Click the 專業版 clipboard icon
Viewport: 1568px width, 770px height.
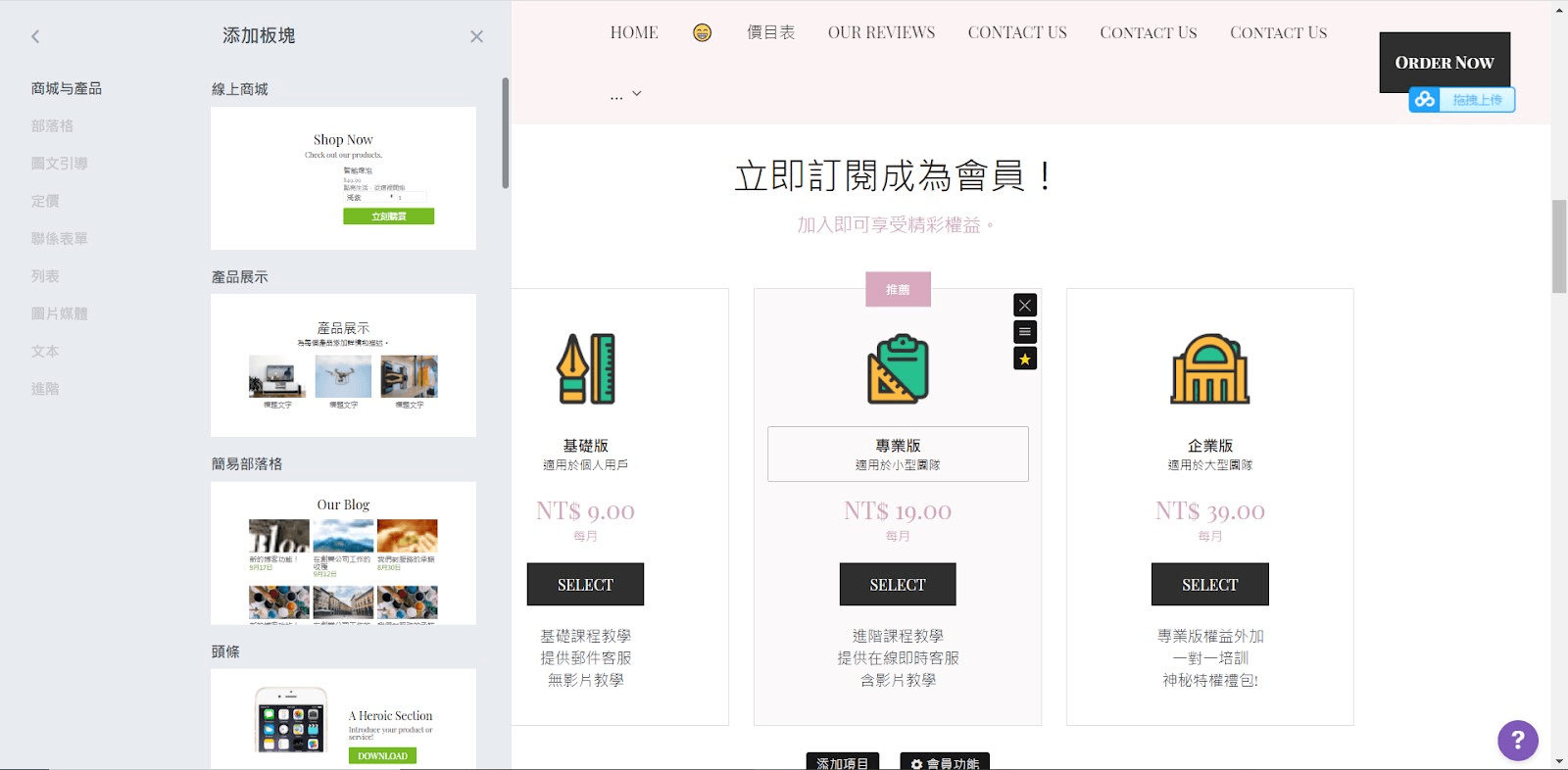(898, 368)
